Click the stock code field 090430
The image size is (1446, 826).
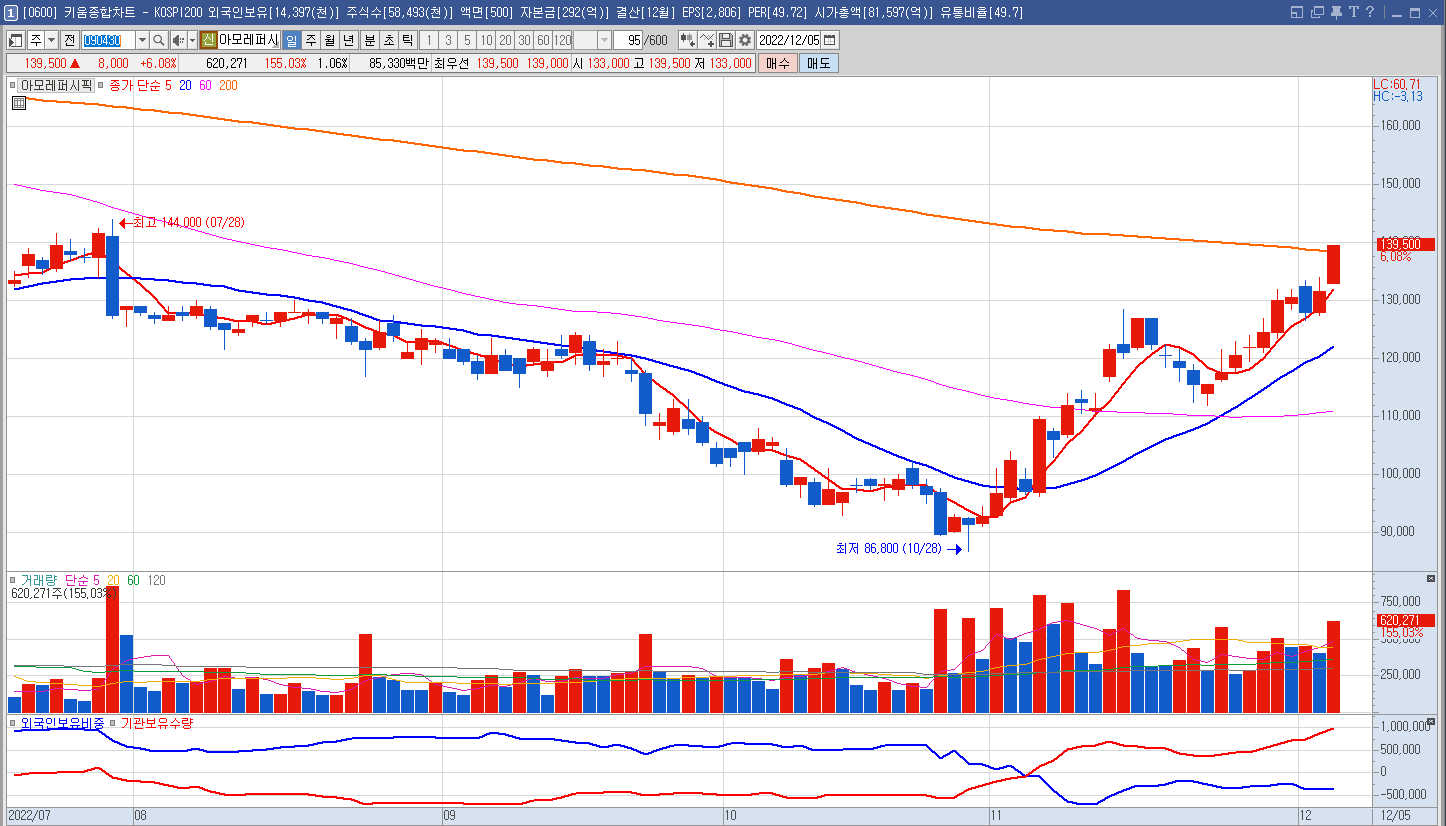(x=108, y=40)
